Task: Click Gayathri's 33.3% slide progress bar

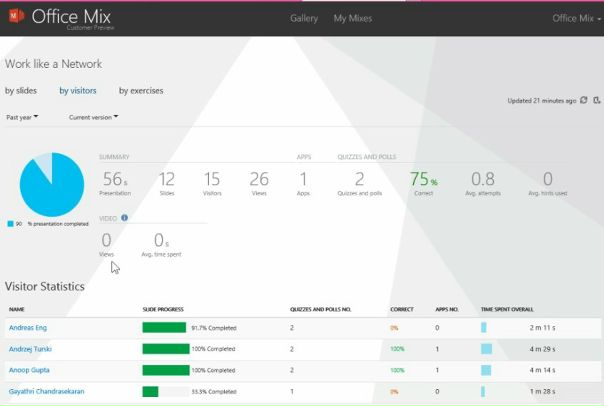Action: coord(166,392)
